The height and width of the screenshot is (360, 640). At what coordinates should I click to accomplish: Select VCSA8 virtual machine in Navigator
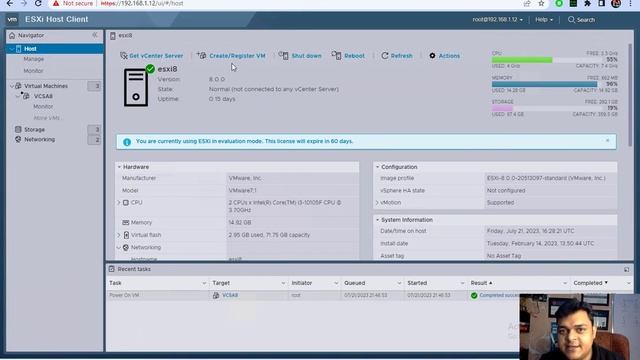43,96
